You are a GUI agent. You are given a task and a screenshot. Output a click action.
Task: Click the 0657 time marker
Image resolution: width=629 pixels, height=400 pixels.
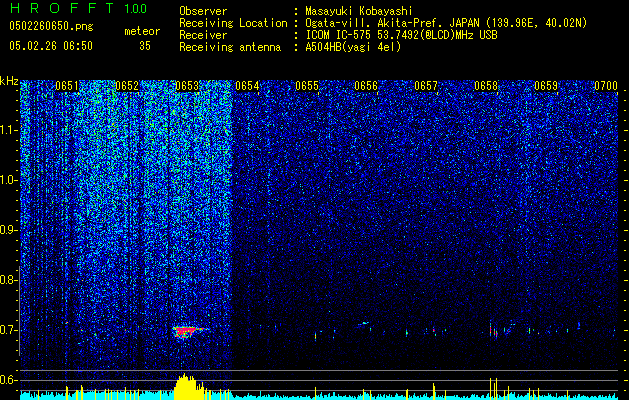tap(426, 86)
